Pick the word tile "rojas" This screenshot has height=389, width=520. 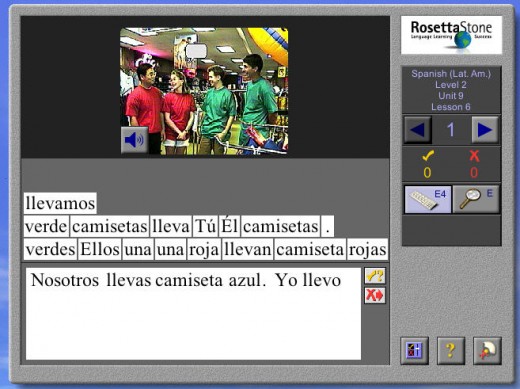367,249
